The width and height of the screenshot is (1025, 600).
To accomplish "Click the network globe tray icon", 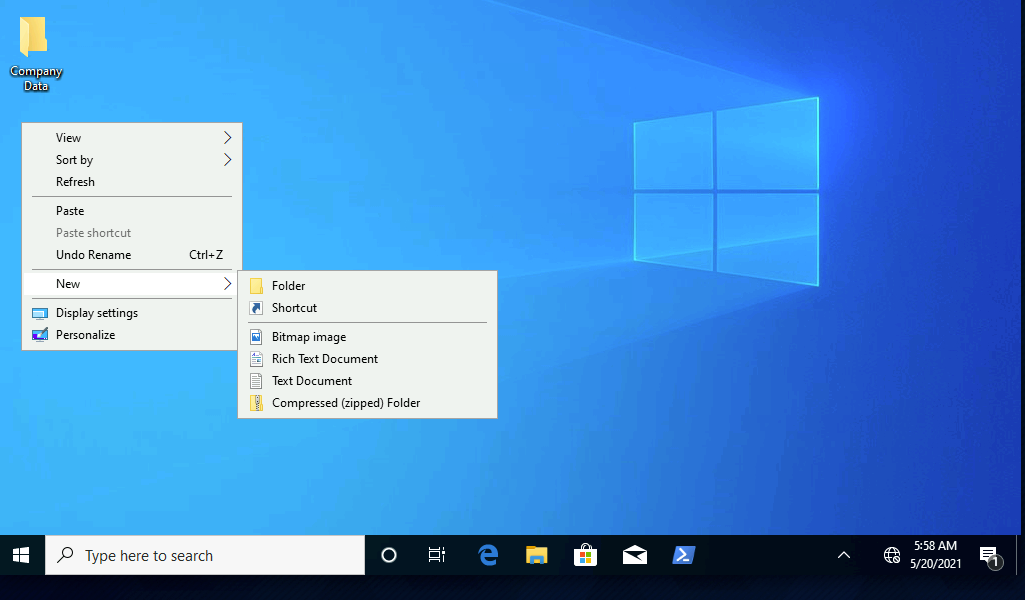I will (892, 555).
